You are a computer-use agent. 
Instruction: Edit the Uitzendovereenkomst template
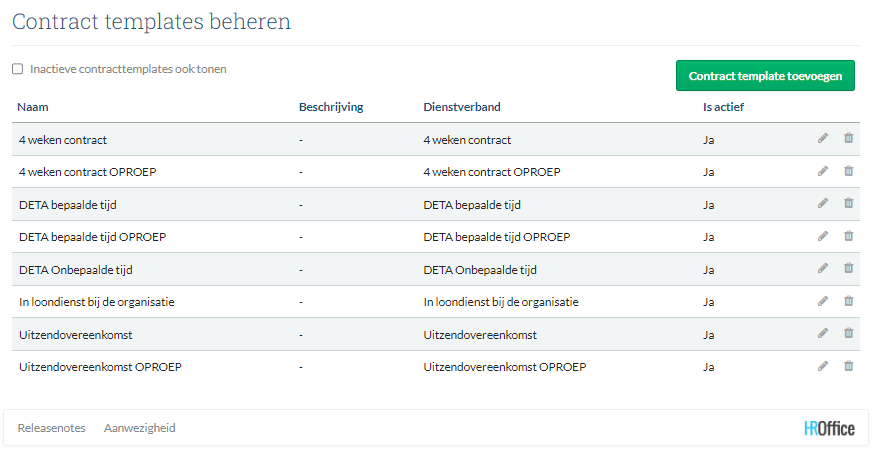(823, 334)
